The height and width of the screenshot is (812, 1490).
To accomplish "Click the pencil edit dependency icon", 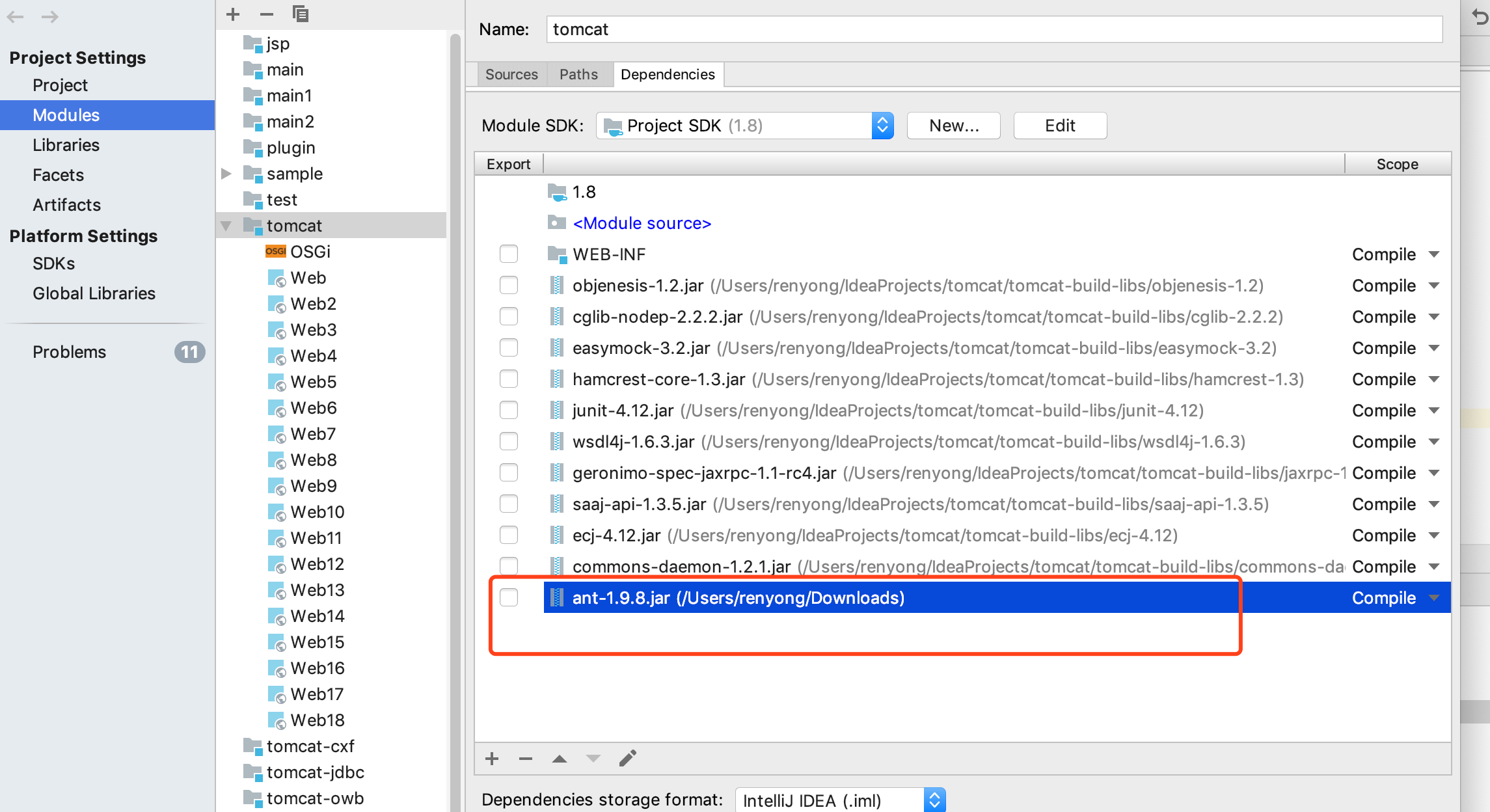I will pyautogui.click(x=627, y=759).
